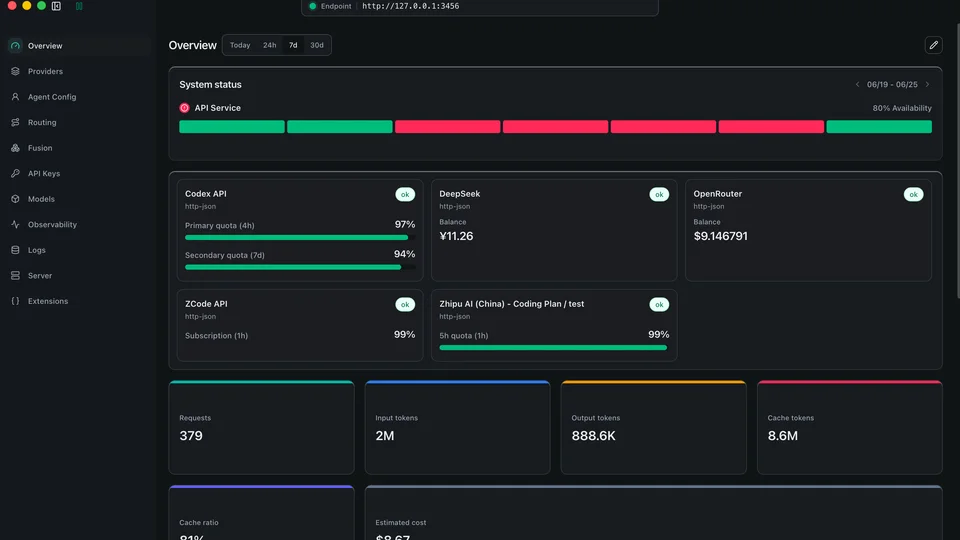960x540 pixels.
Task: Click the Providers stack icon
Action: [15, 71]
